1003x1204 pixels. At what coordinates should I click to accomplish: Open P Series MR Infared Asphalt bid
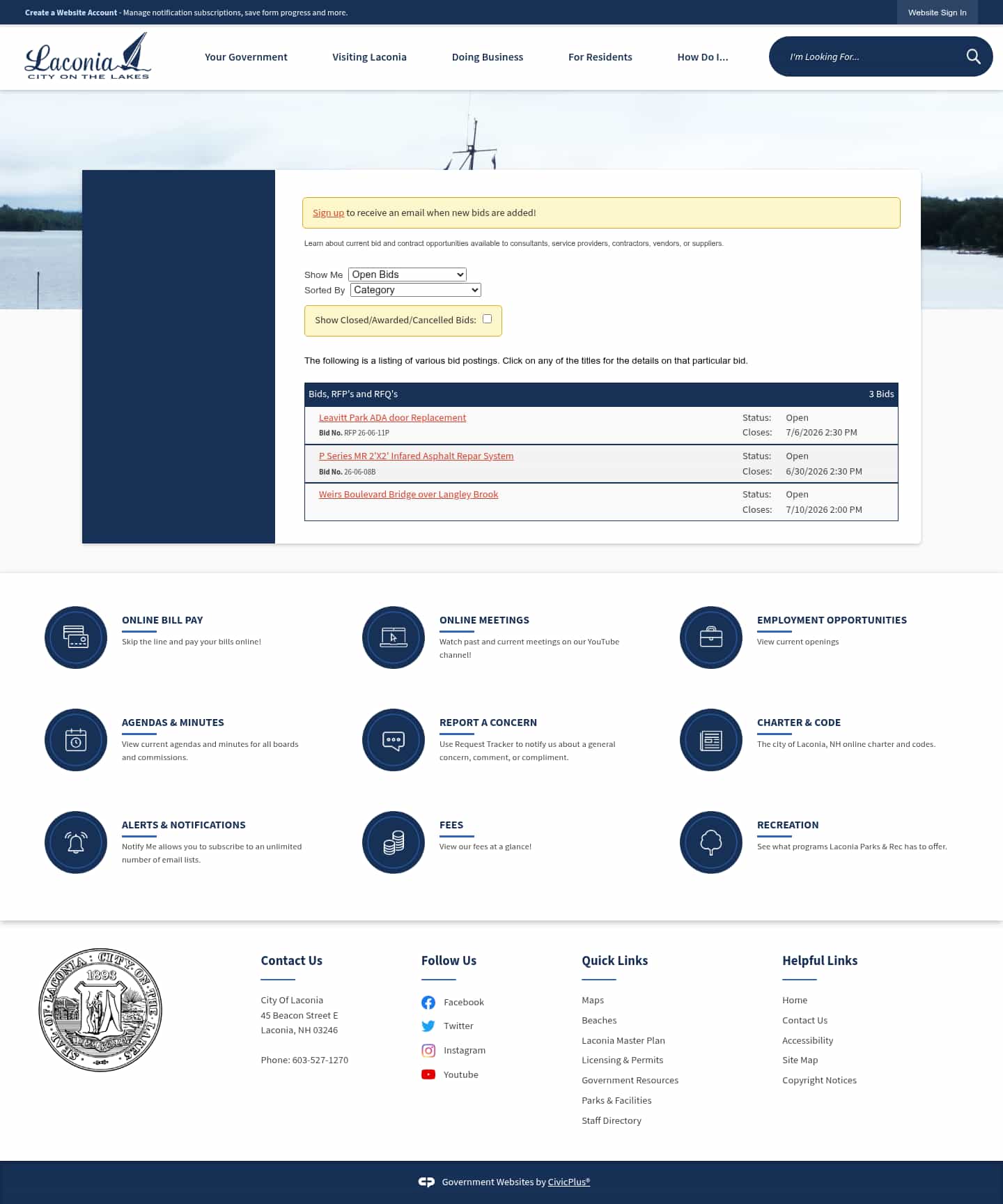(x=416, y=456)
